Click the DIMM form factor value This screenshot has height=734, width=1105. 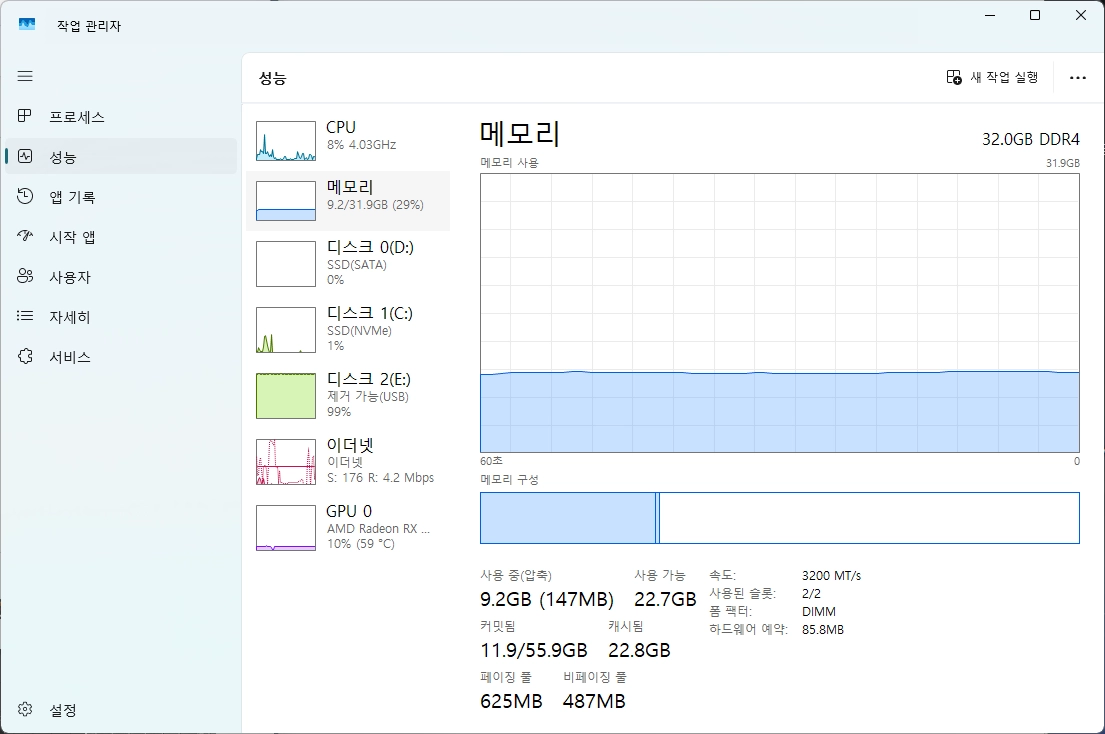pyautogui.click(x=819, y=612)
